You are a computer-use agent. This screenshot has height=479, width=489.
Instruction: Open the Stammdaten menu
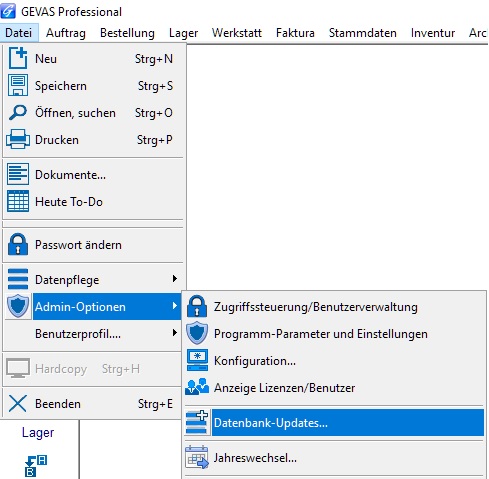pos(363,33)
